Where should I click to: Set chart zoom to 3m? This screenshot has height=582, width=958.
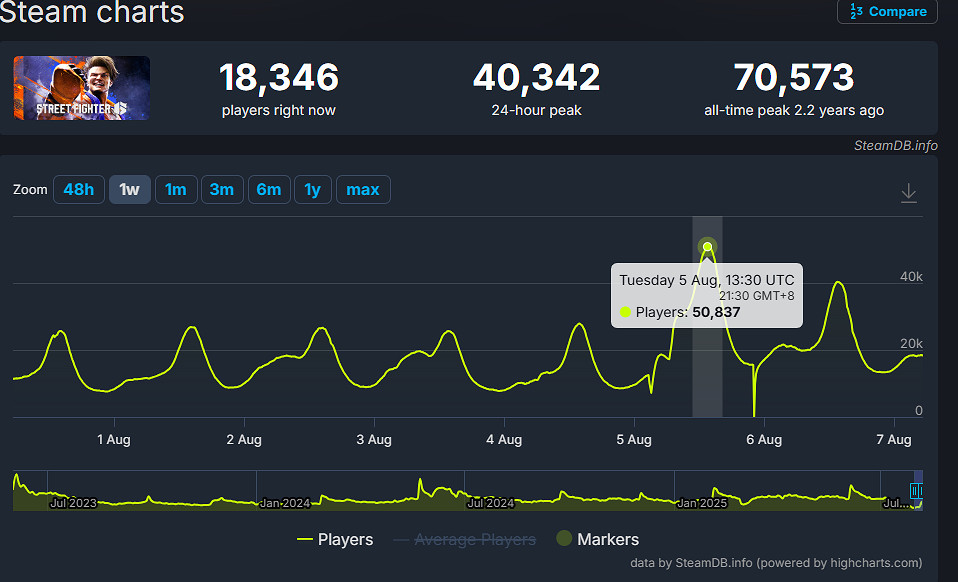coord(222,189)
